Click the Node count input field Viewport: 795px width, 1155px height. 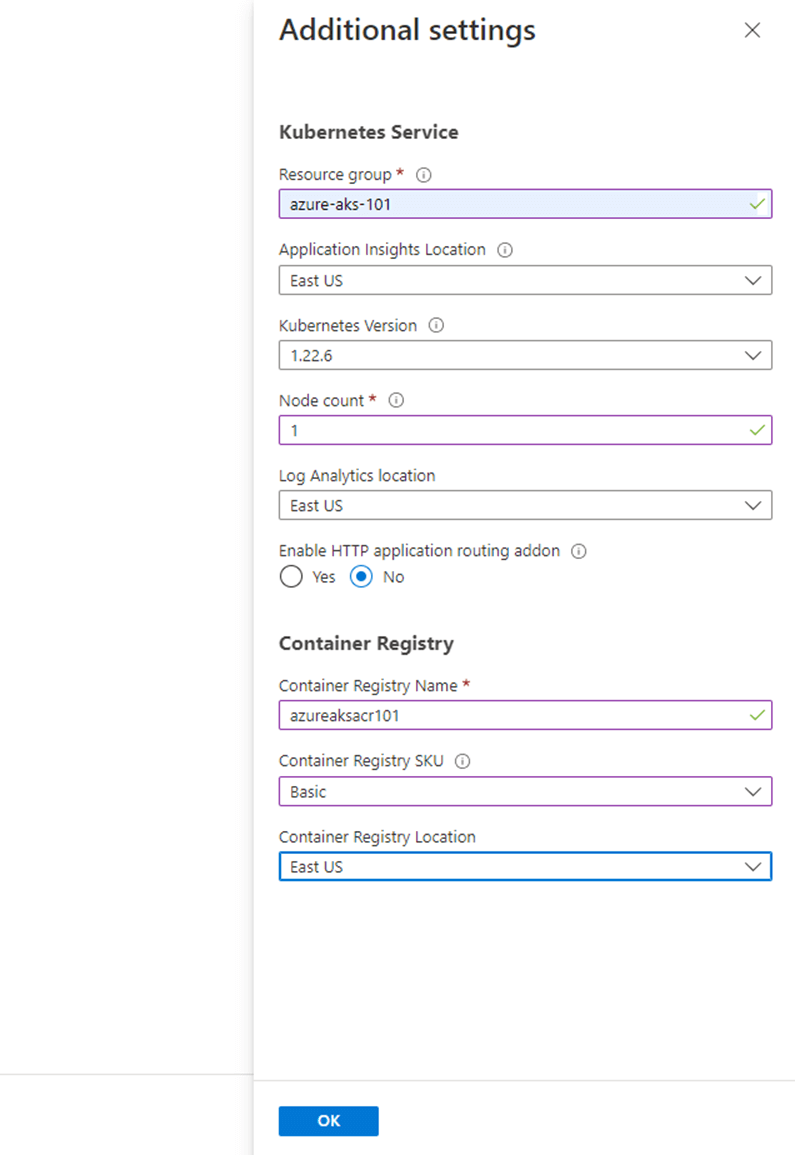click(x=510, y=430)
